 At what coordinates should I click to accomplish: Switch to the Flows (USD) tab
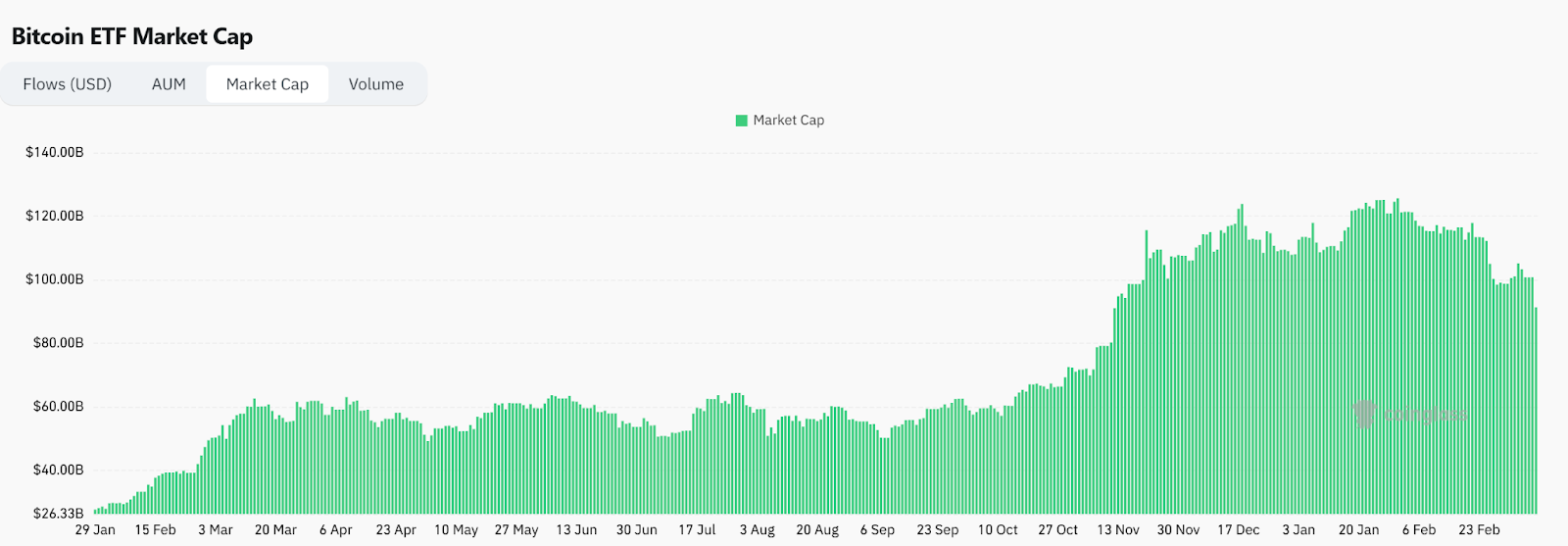click(68, 84)
